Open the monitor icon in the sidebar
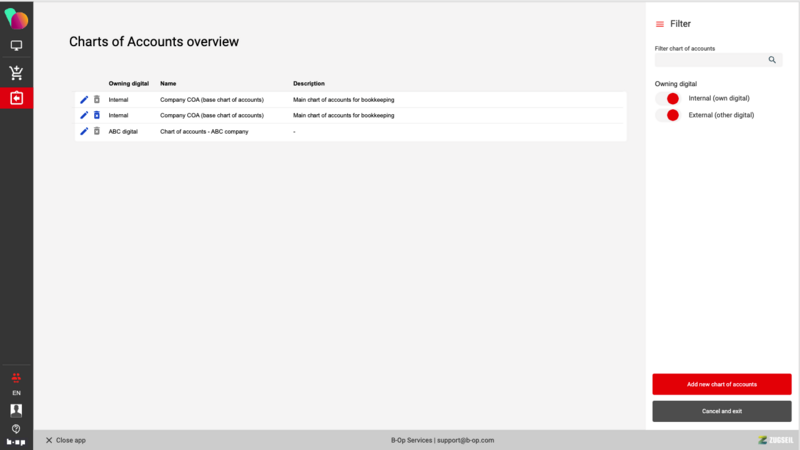The height and width of the screenshot is (450, 800). pos(16,46)
